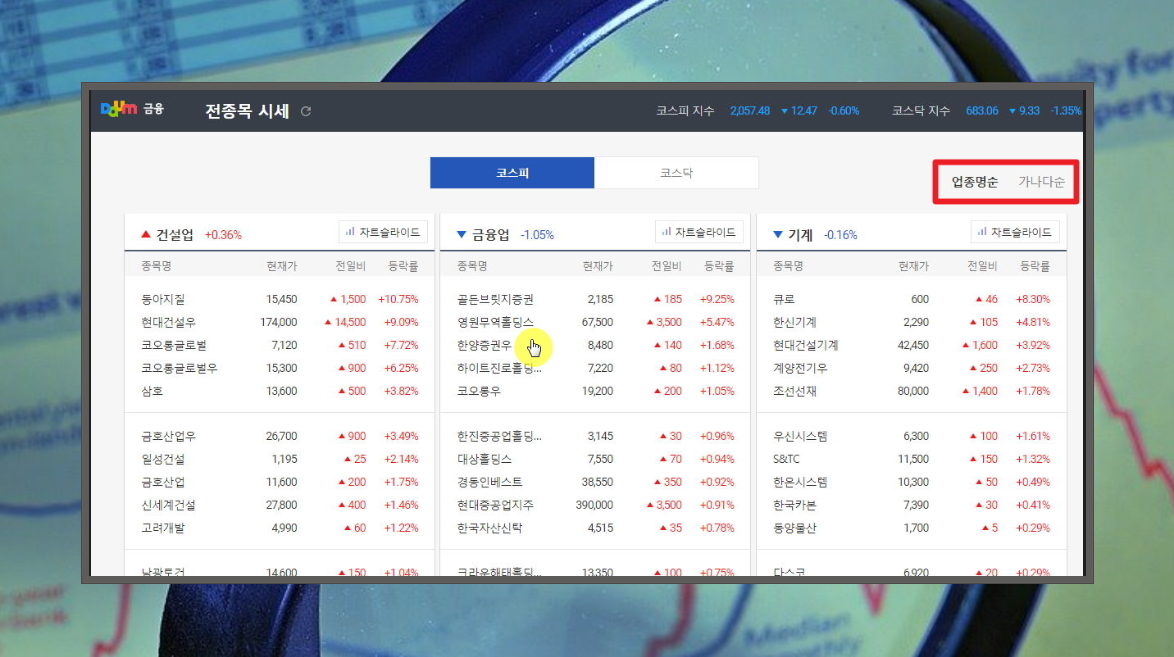This screenshot has height=657, width=1174.
Task: Open stock 한양증권우
Action: coord(484,345)
